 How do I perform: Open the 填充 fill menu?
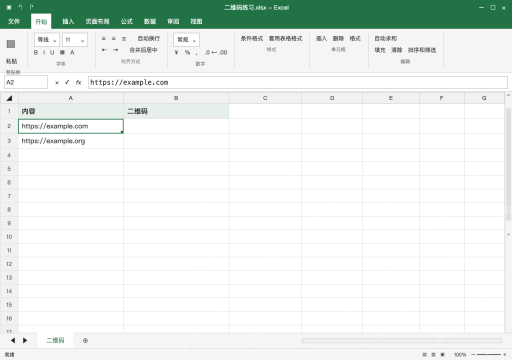(380, 50)
